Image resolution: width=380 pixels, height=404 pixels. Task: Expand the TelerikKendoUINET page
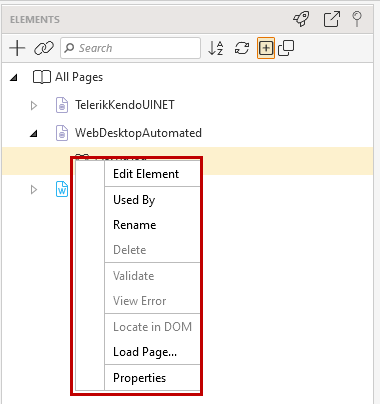(34, 106)
